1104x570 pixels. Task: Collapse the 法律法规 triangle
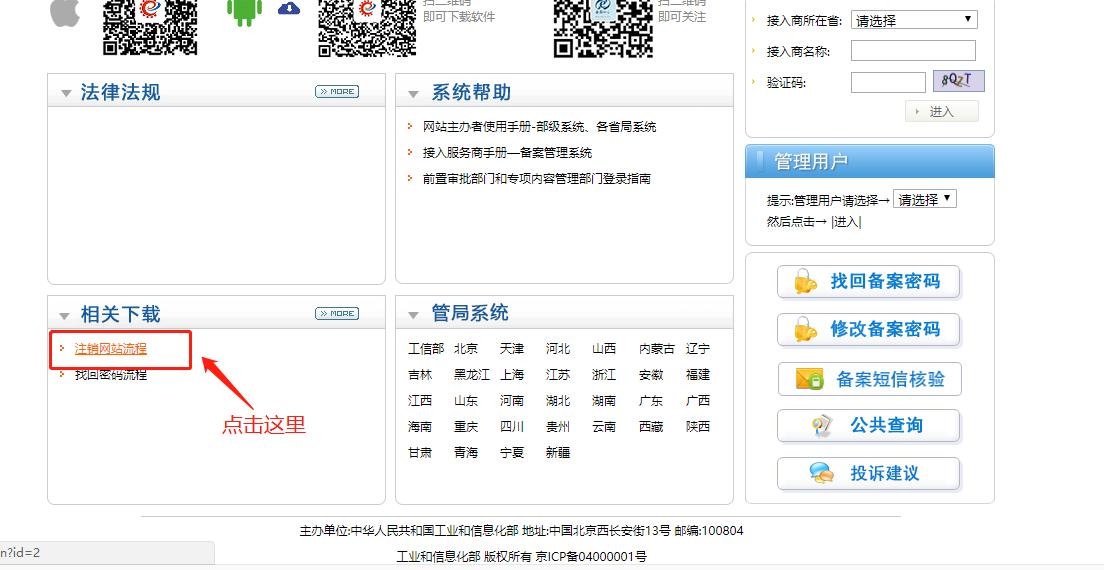click(66, 93)
